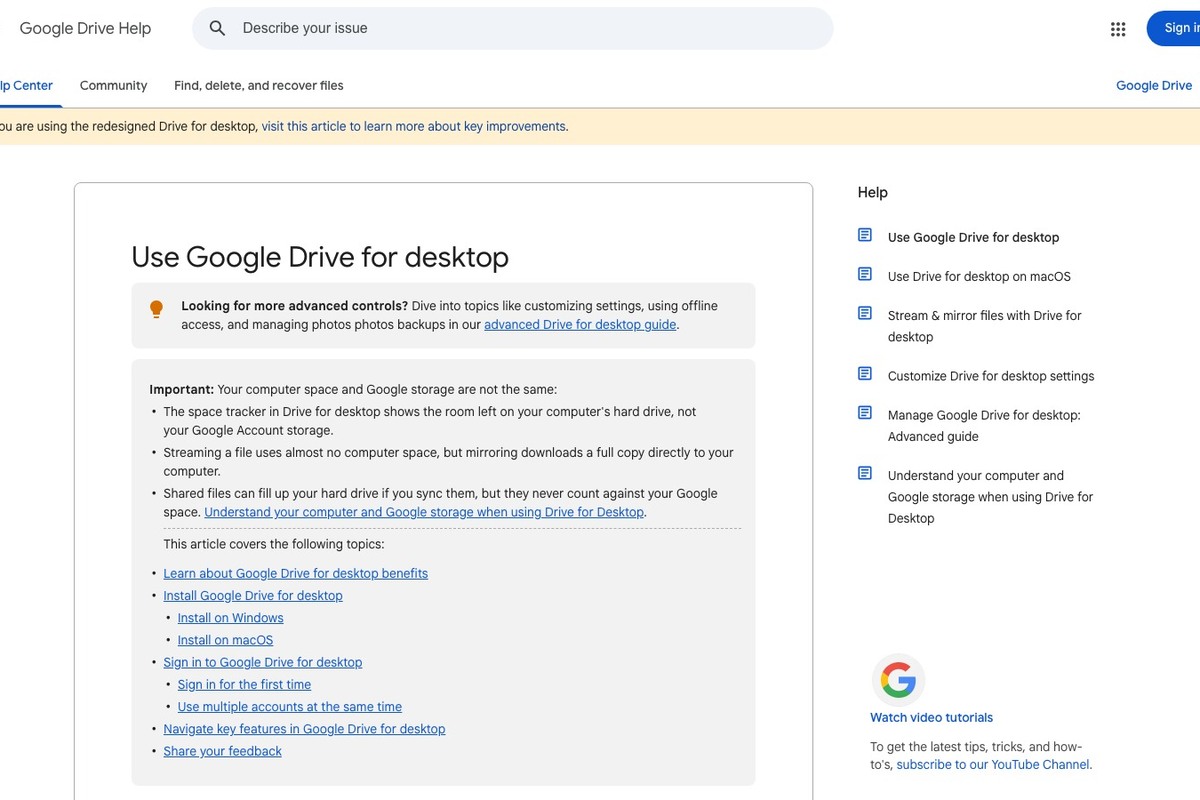Focus the Describe your issue search field
The height and width of the screenshot is (800, 1200).
click(512, 28)
